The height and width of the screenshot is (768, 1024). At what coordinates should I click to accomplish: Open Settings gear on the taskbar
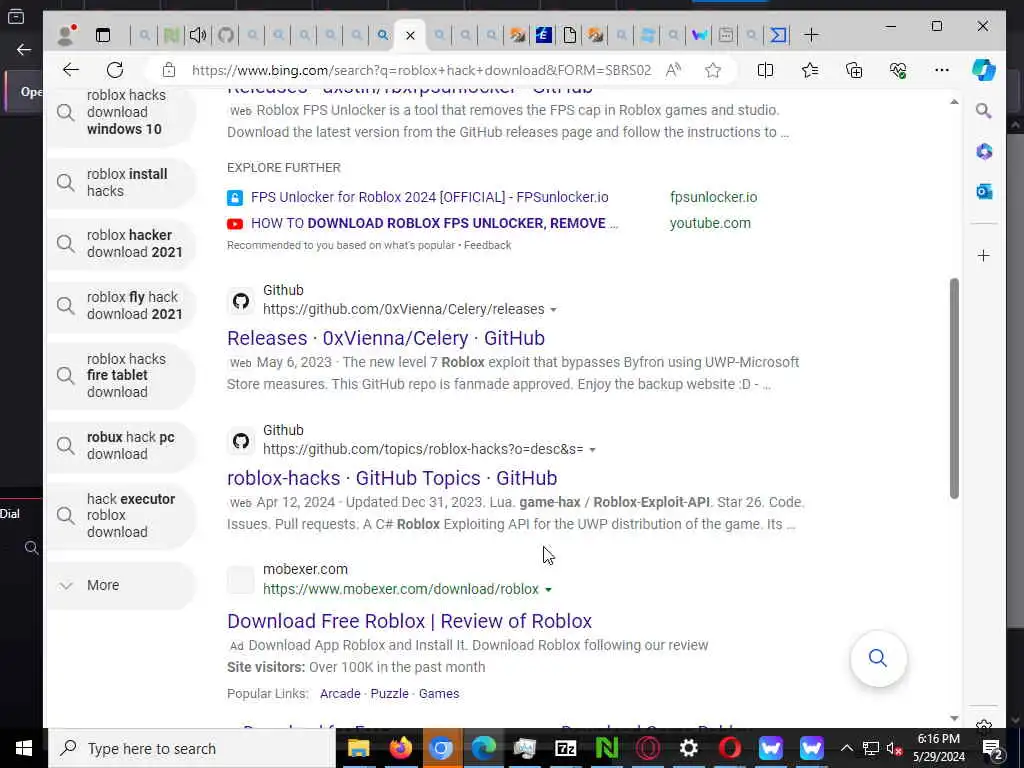coord(688,748)
